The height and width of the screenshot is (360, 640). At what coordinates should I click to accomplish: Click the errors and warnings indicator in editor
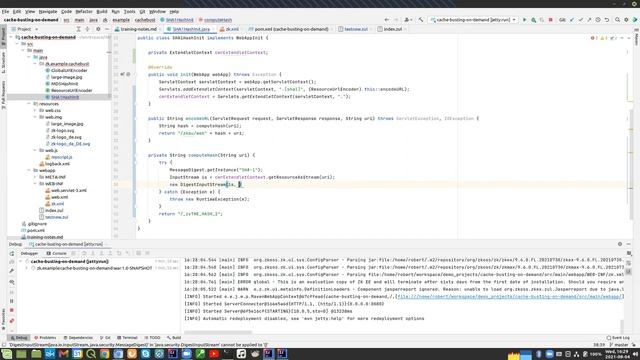coord(605,38)
